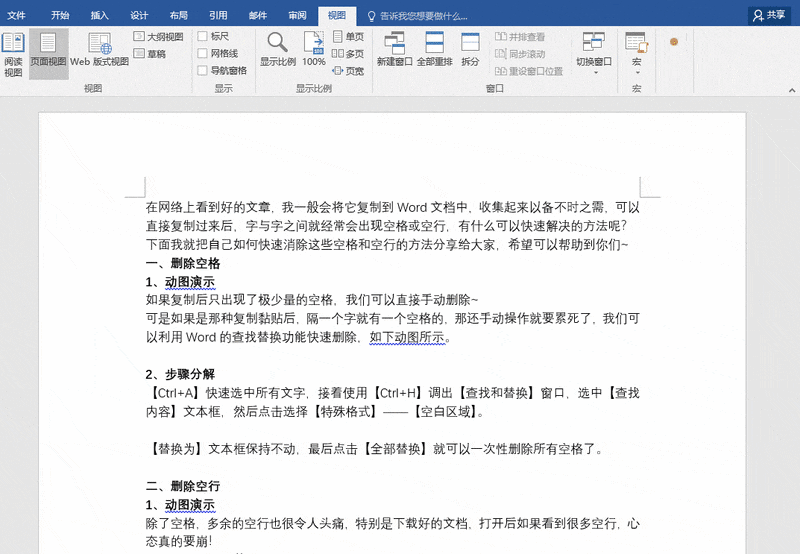Image resolution: width=800 pixels, height=554 pixels.
Task: Open the 引用 ribbon tab
Action: click(x=218, y=15)
